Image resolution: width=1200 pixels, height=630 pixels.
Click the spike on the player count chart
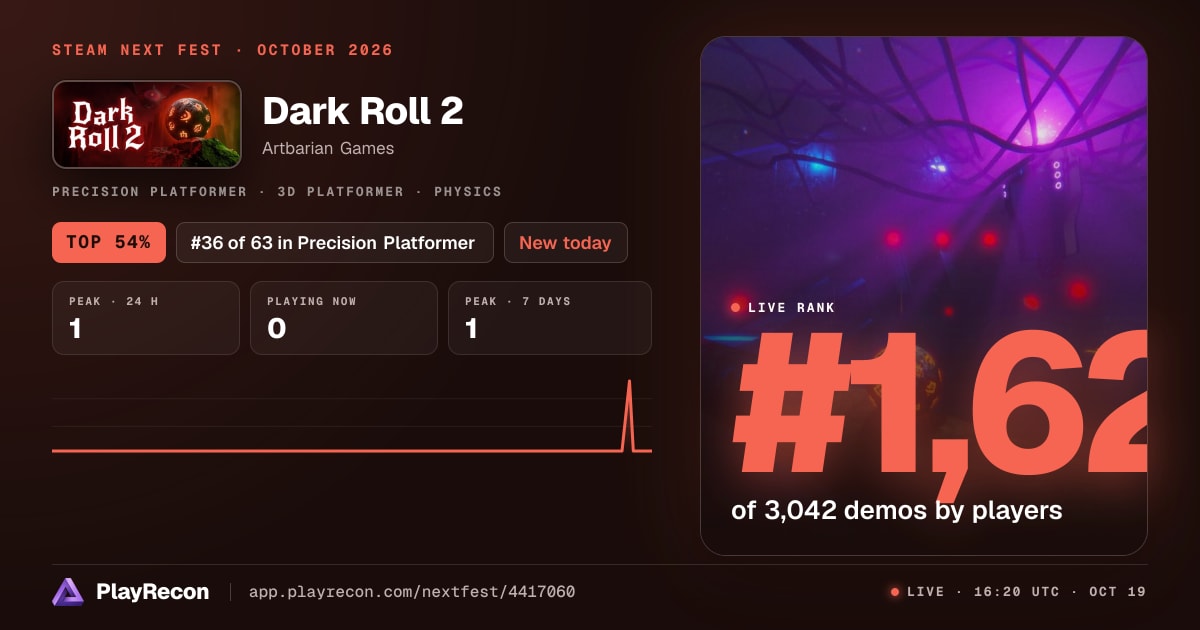point(629,415)
